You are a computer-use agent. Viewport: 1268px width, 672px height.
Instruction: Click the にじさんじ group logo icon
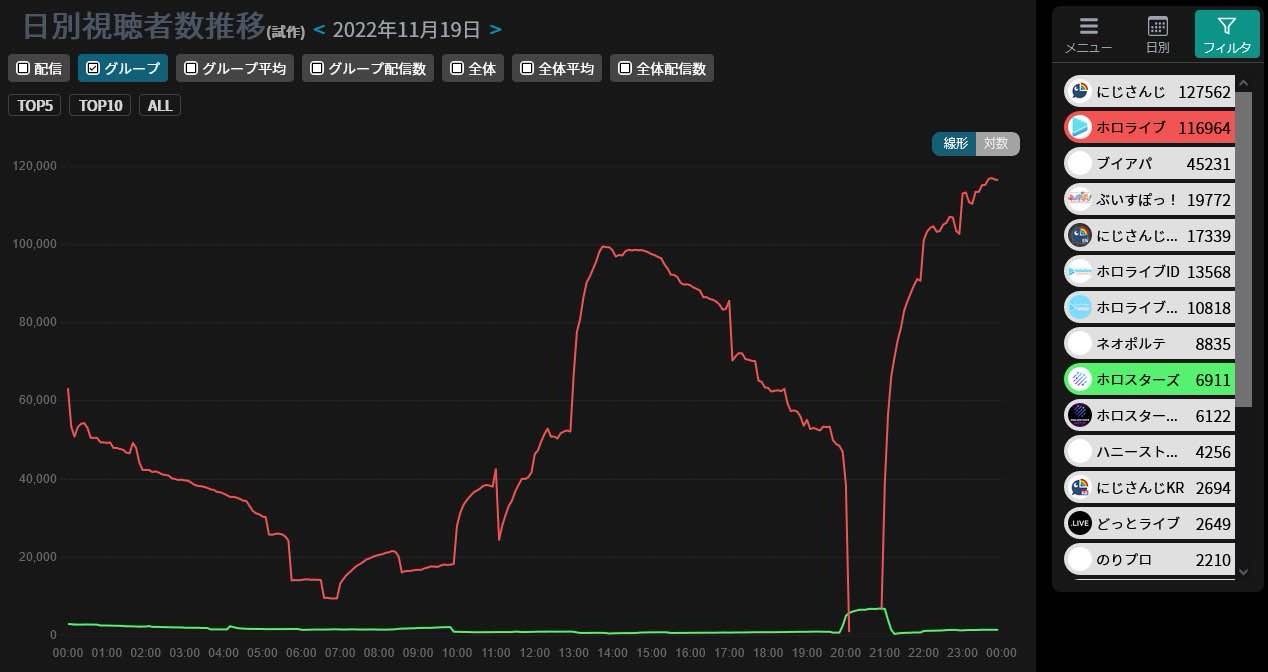pos(1080,92)
